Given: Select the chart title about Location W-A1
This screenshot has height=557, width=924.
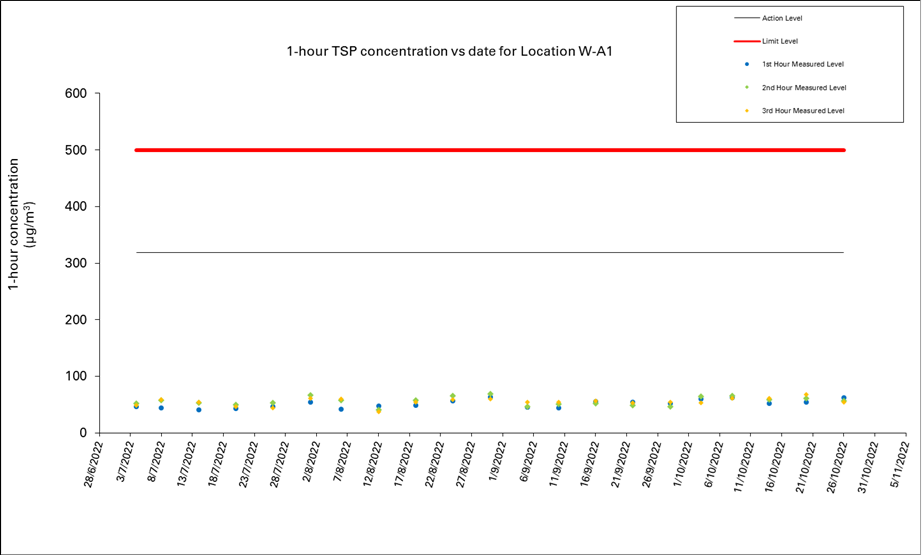Looking at the screenshot, I should click(450, 51).
